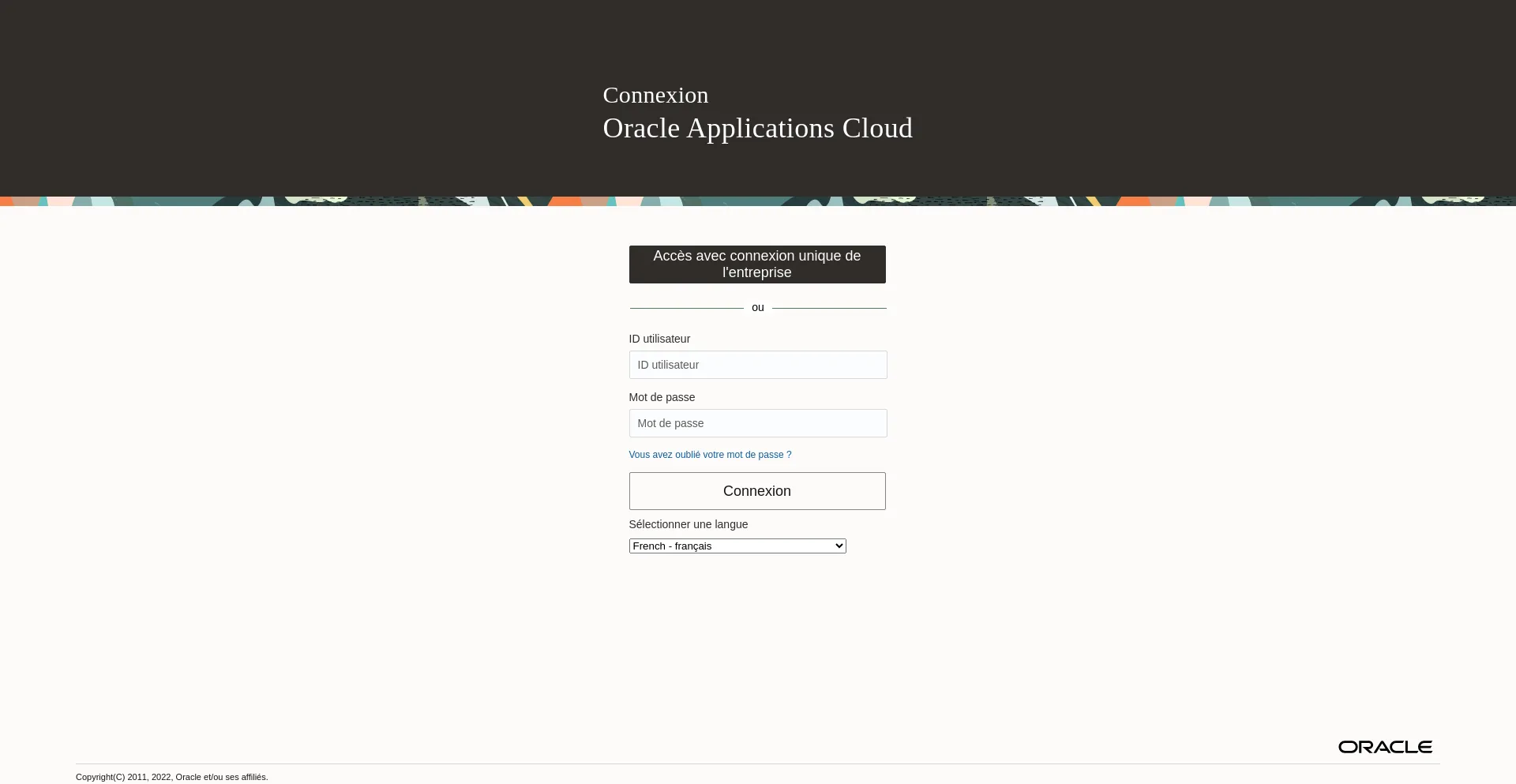Click the Oracle logo at bottom right
The image size is (1516, 784).
coord(1384,746)
